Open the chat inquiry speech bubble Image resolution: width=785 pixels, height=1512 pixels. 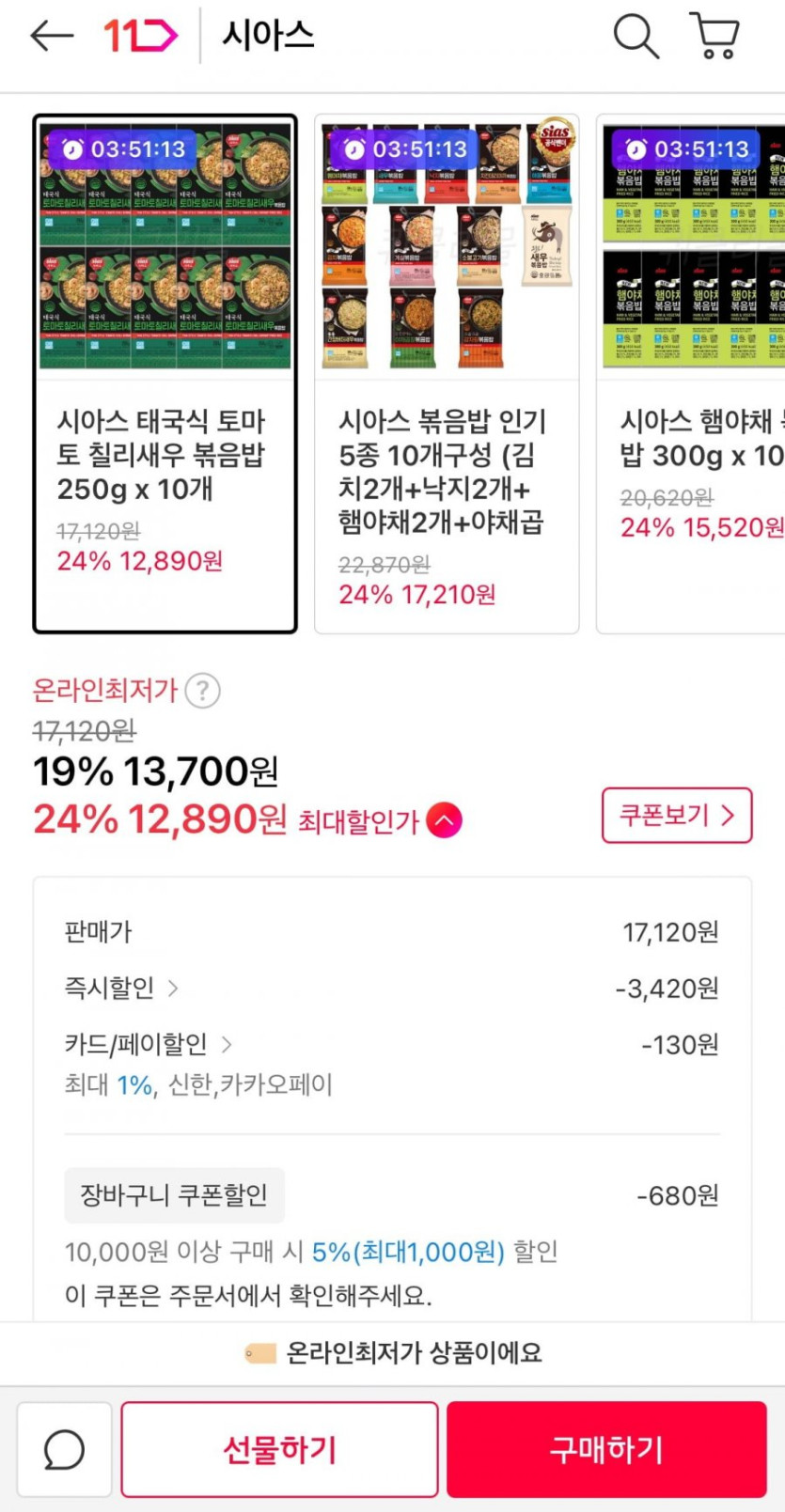pos(64,1450)
